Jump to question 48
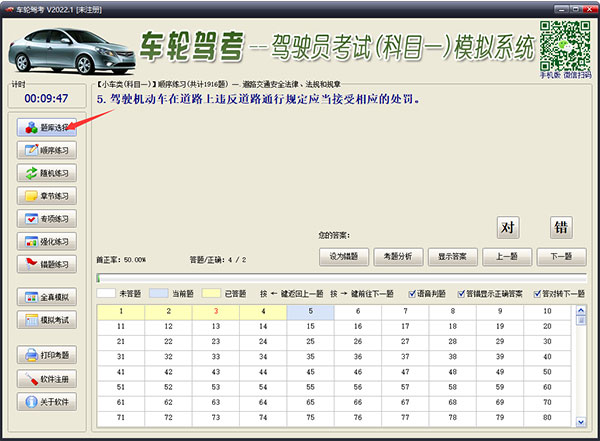This screenshot has height=441, width=600. [453, 372]
